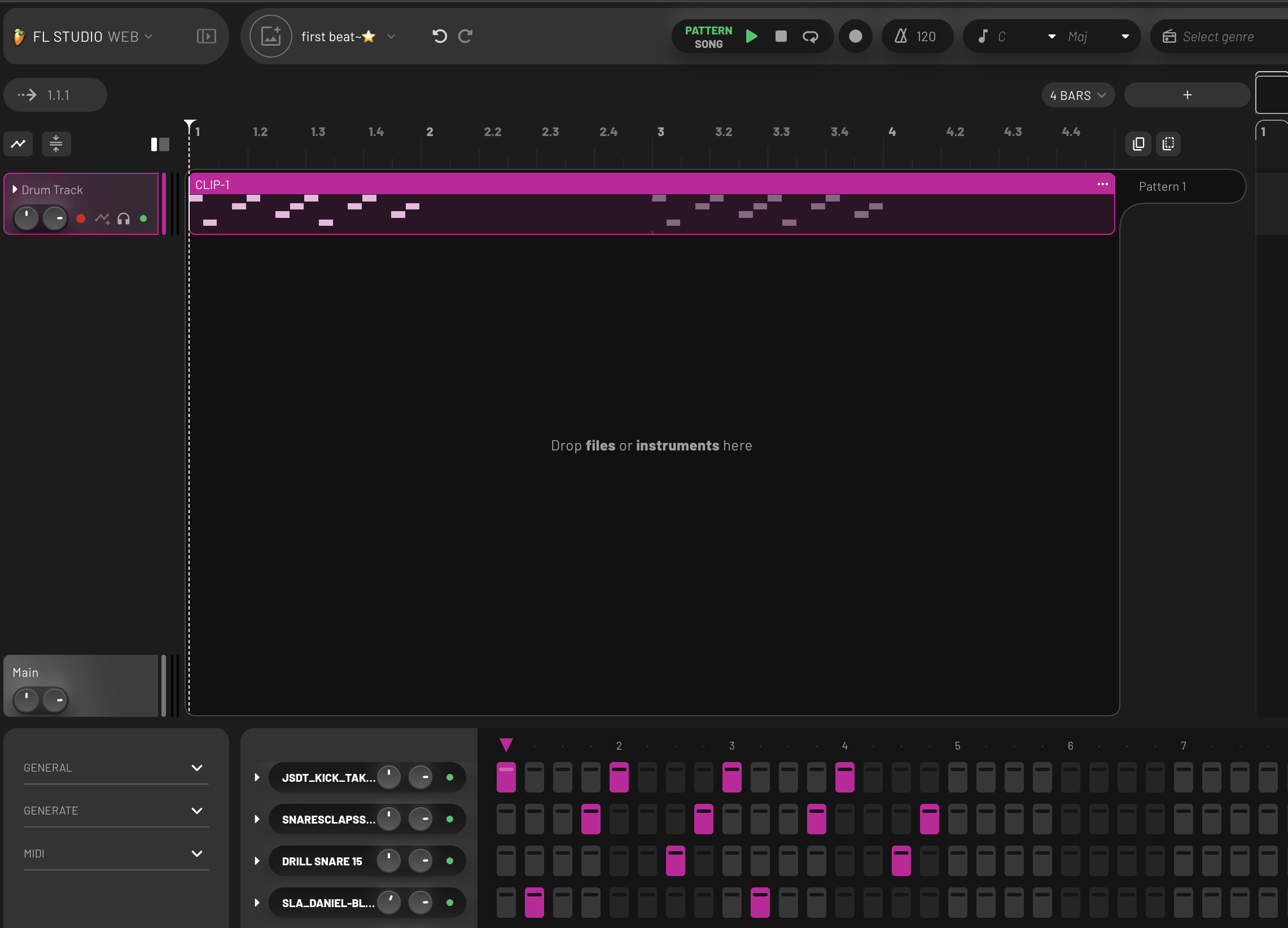
Task: Click the duplicate pattern icon
Action: coord(1138,144)
